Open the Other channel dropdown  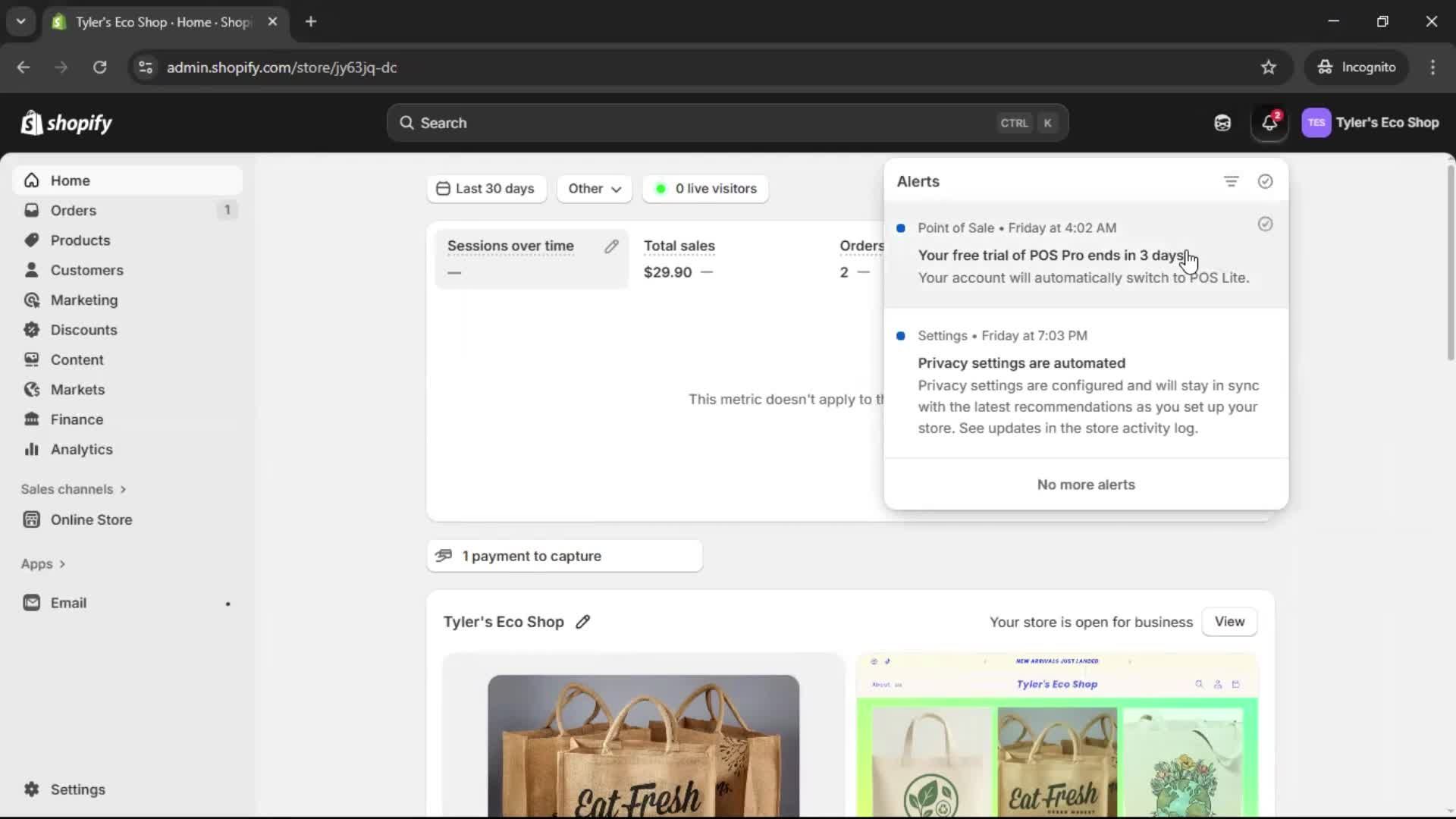coord(594,189)
